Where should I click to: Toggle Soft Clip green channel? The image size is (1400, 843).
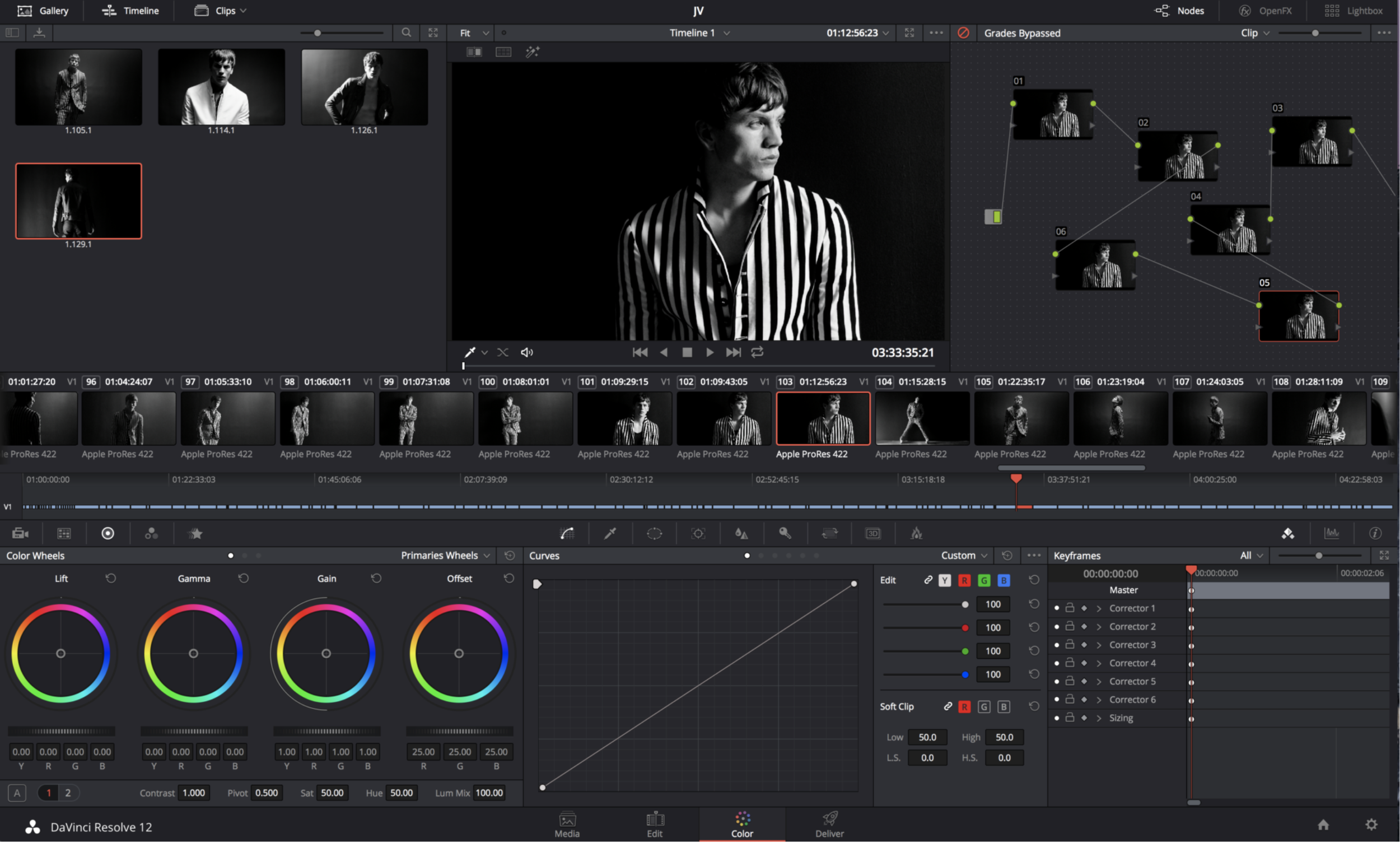pos(984,707)
